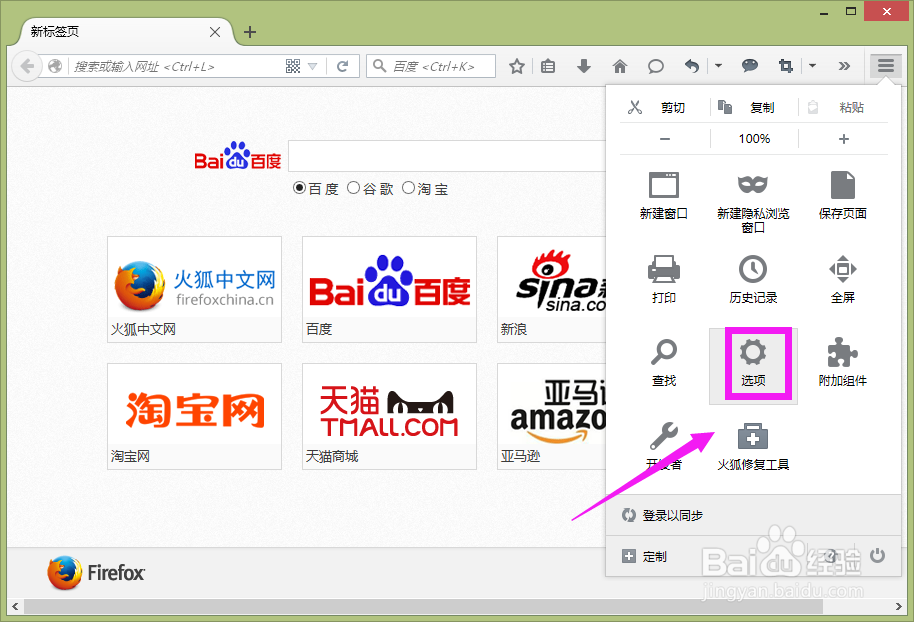914x622 pixels.
Task: Open the 百度 site thumbnail
Action: click(389, 289)
